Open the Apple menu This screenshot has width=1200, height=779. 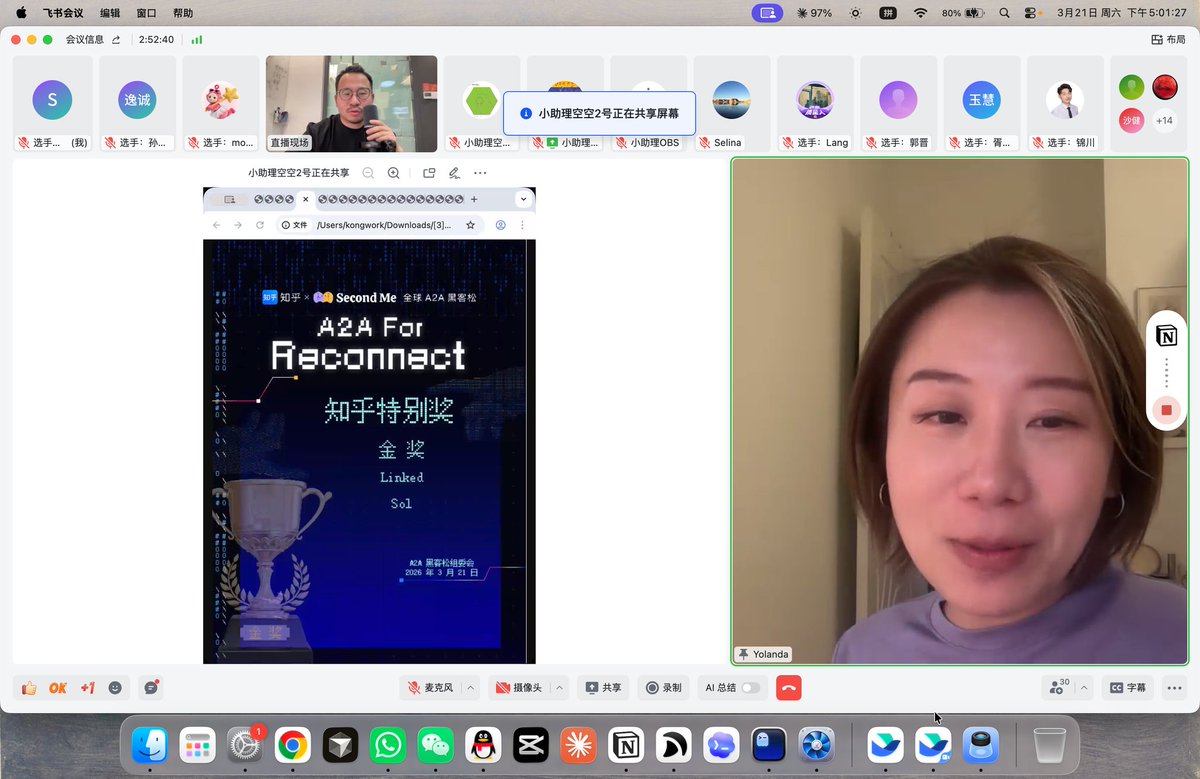[x=20, y=13]
